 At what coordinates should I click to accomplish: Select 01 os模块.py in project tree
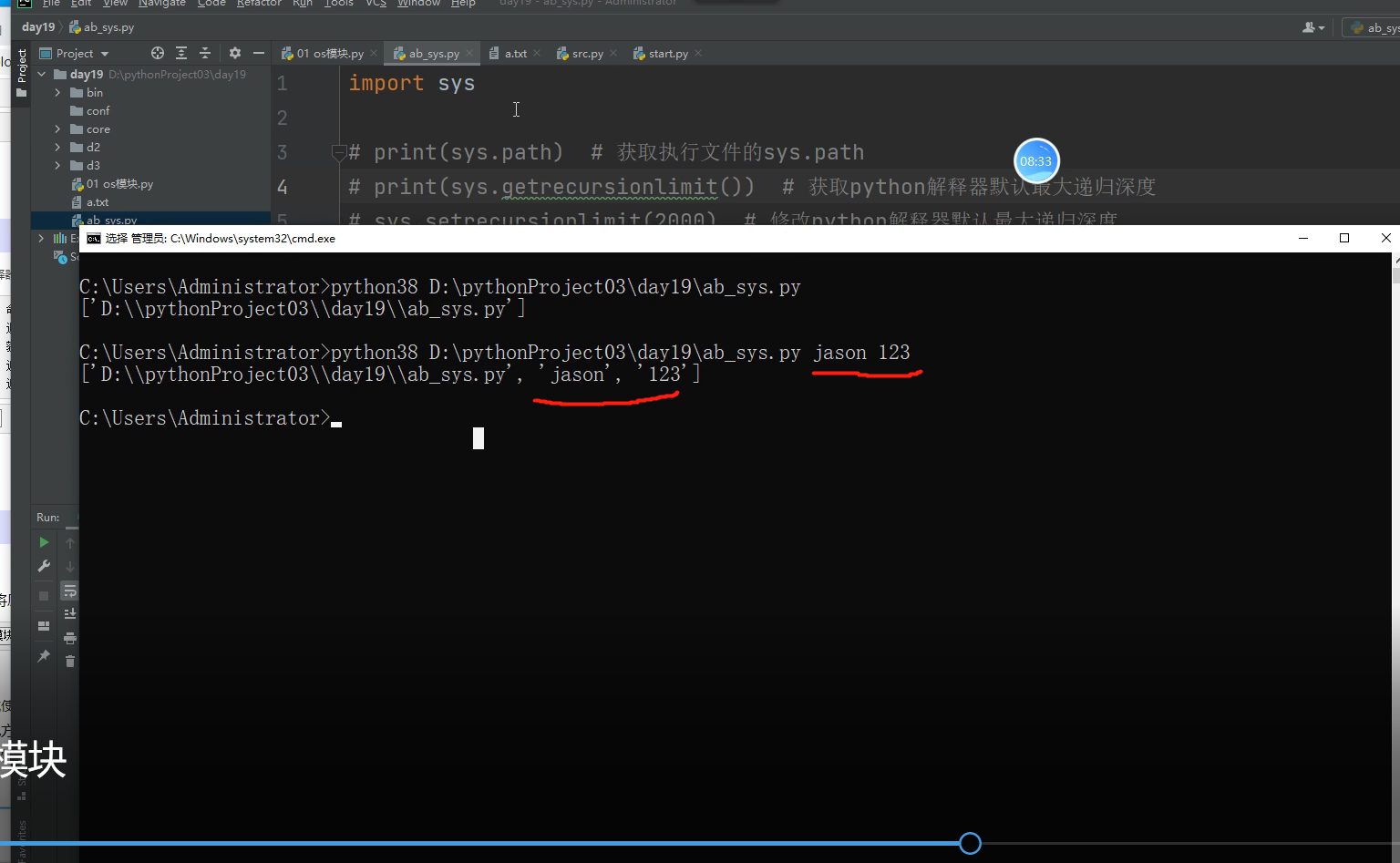click(x=119, y=183)
